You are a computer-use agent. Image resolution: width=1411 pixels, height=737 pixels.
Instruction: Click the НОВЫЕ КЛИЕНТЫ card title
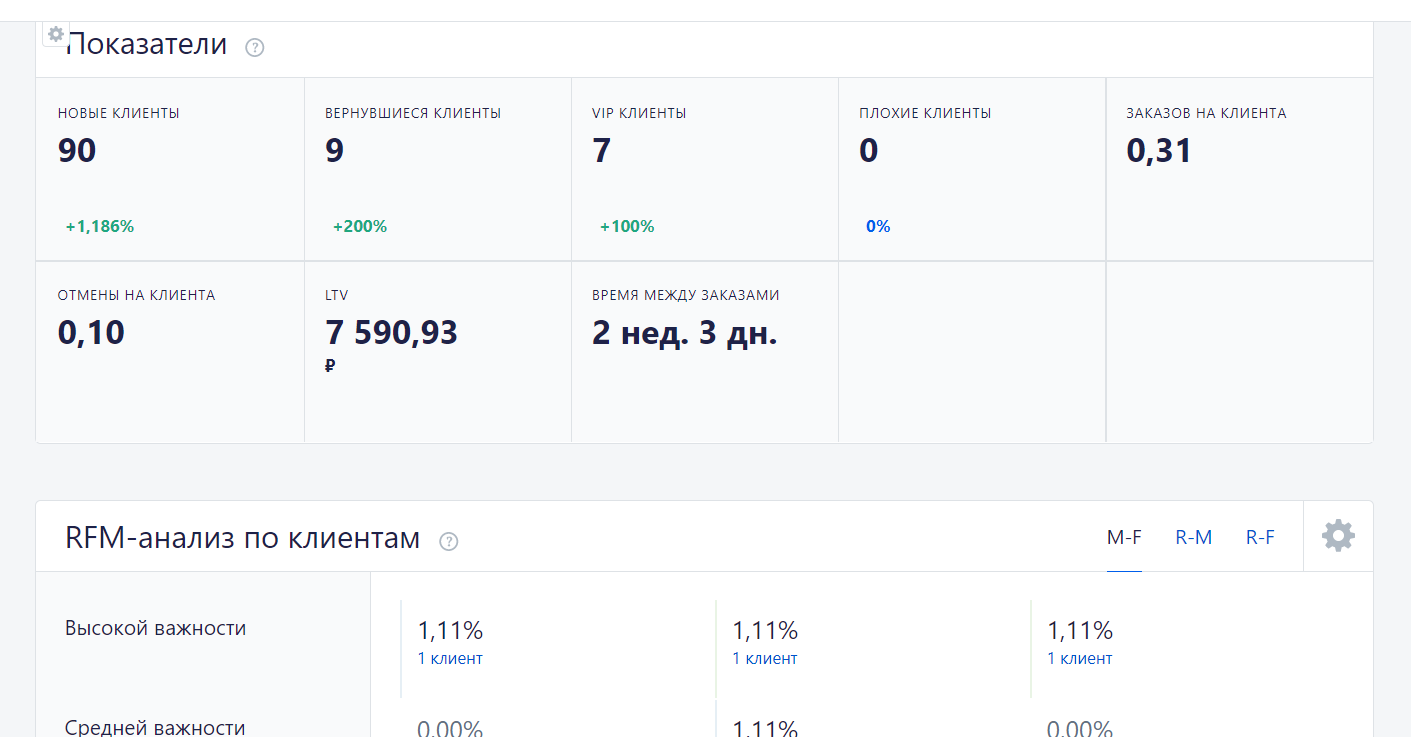[119, 113]
